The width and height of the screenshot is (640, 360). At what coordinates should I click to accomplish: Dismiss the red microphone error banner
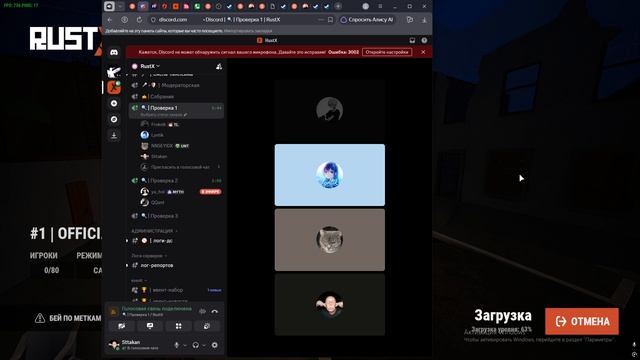click(423, 52)
